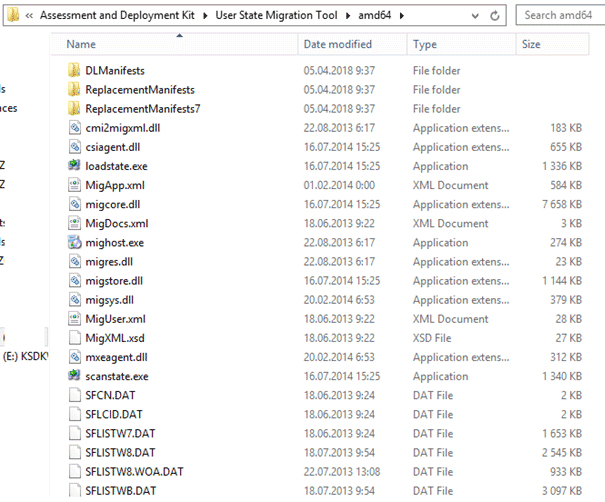Select file name csiagent.dll
The image size is (605, 502).
(x=112, y=147)
